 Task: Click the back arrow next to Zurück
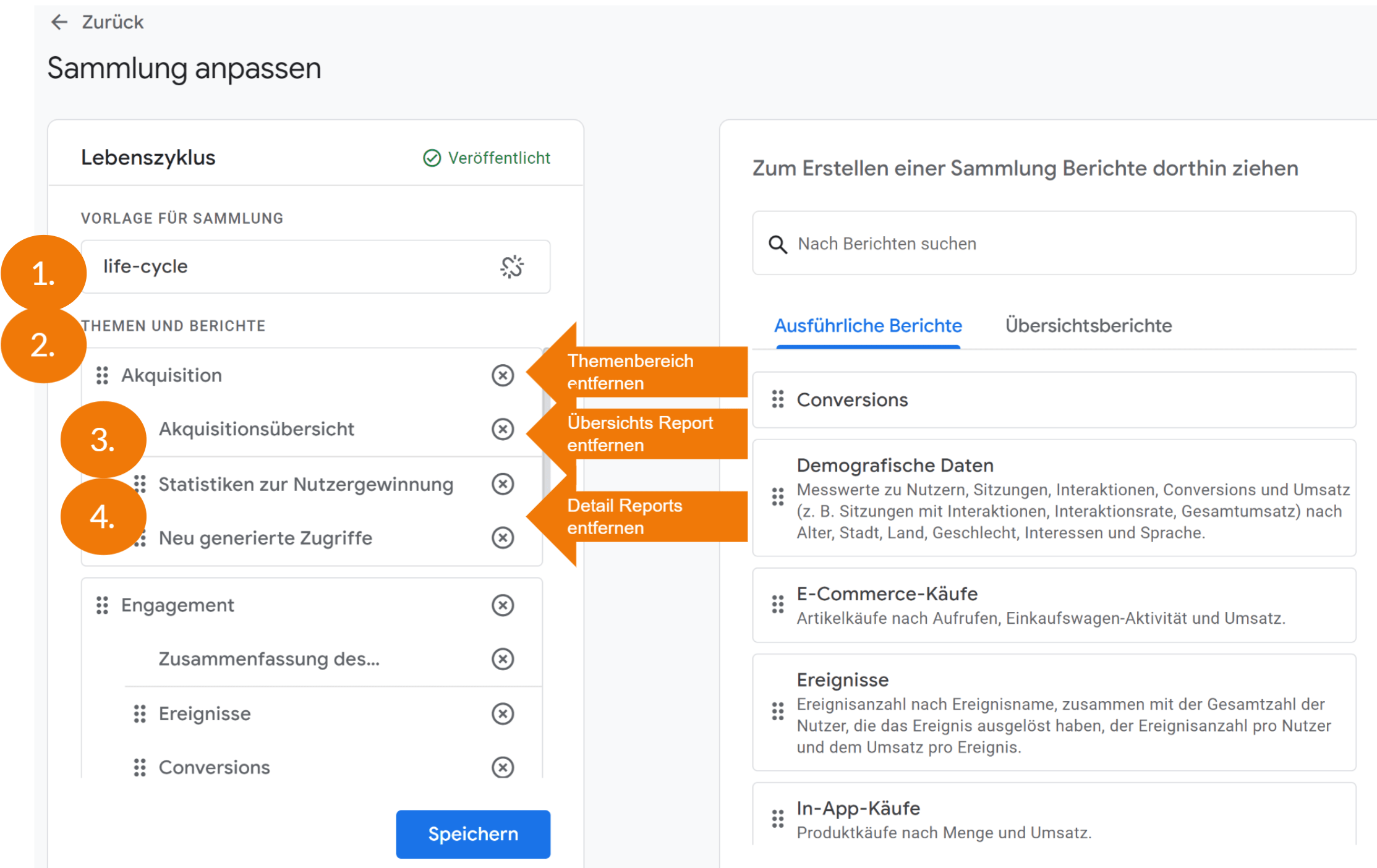59,22
